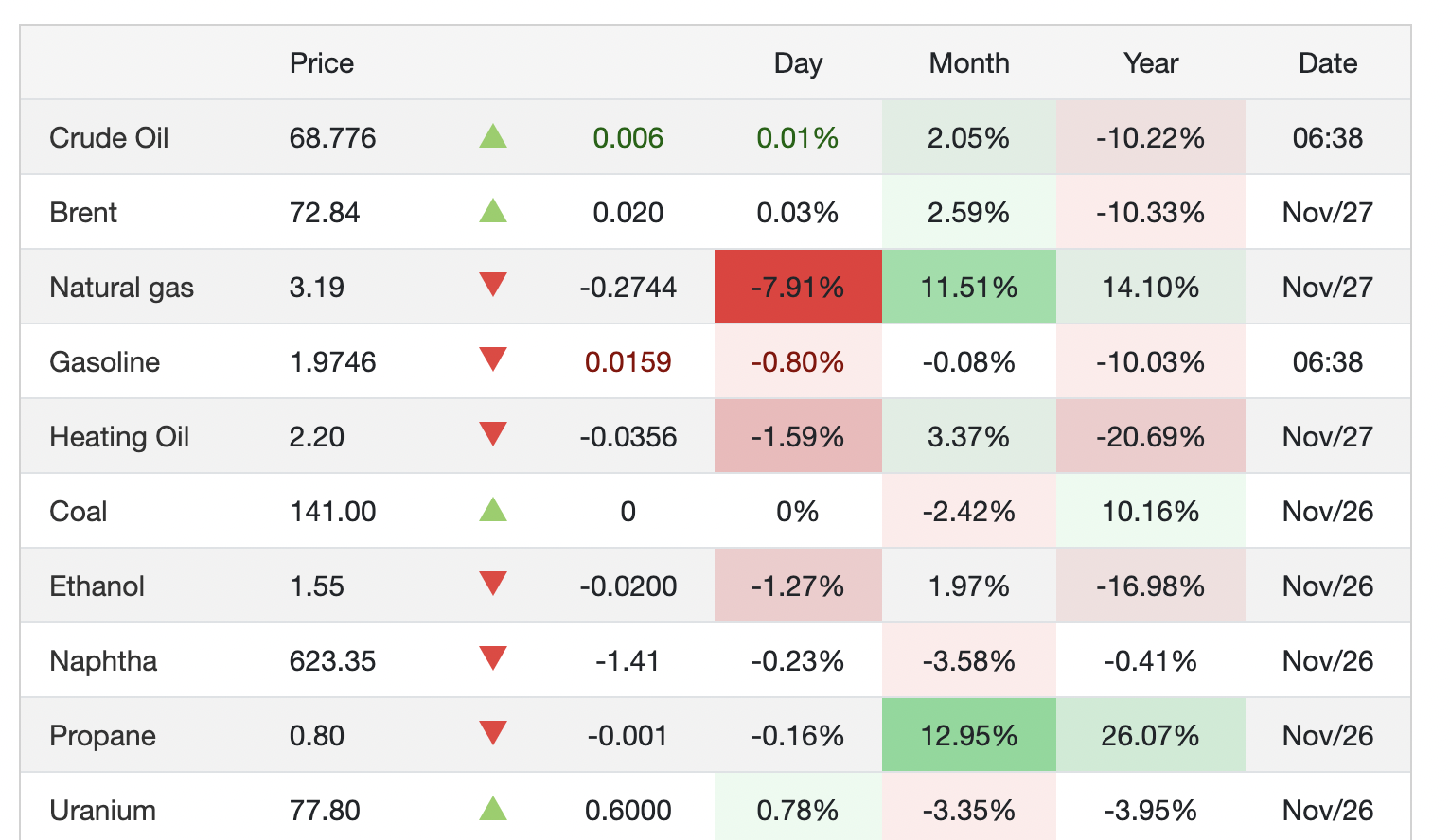Click the green up arrow for Crude Oil

493,136
